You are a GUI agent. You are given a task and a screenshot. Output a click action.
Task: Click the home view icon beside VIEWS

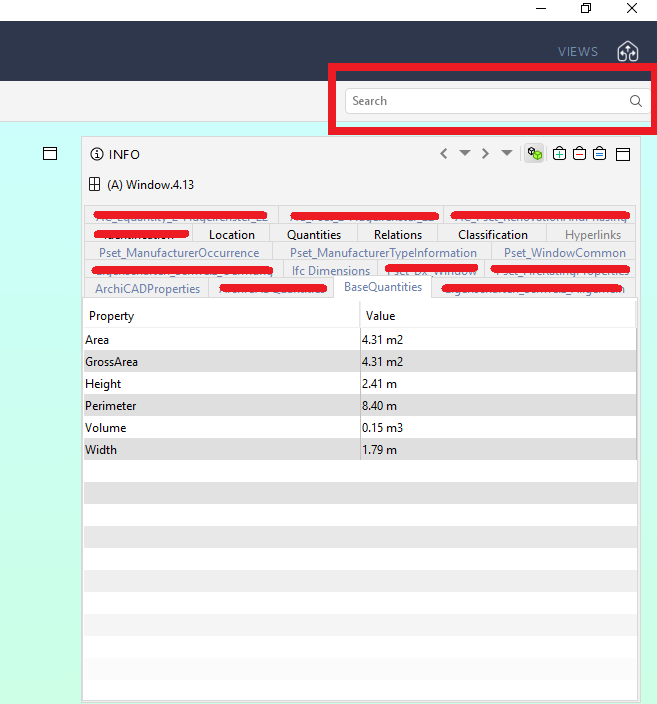tap(628, 51)
